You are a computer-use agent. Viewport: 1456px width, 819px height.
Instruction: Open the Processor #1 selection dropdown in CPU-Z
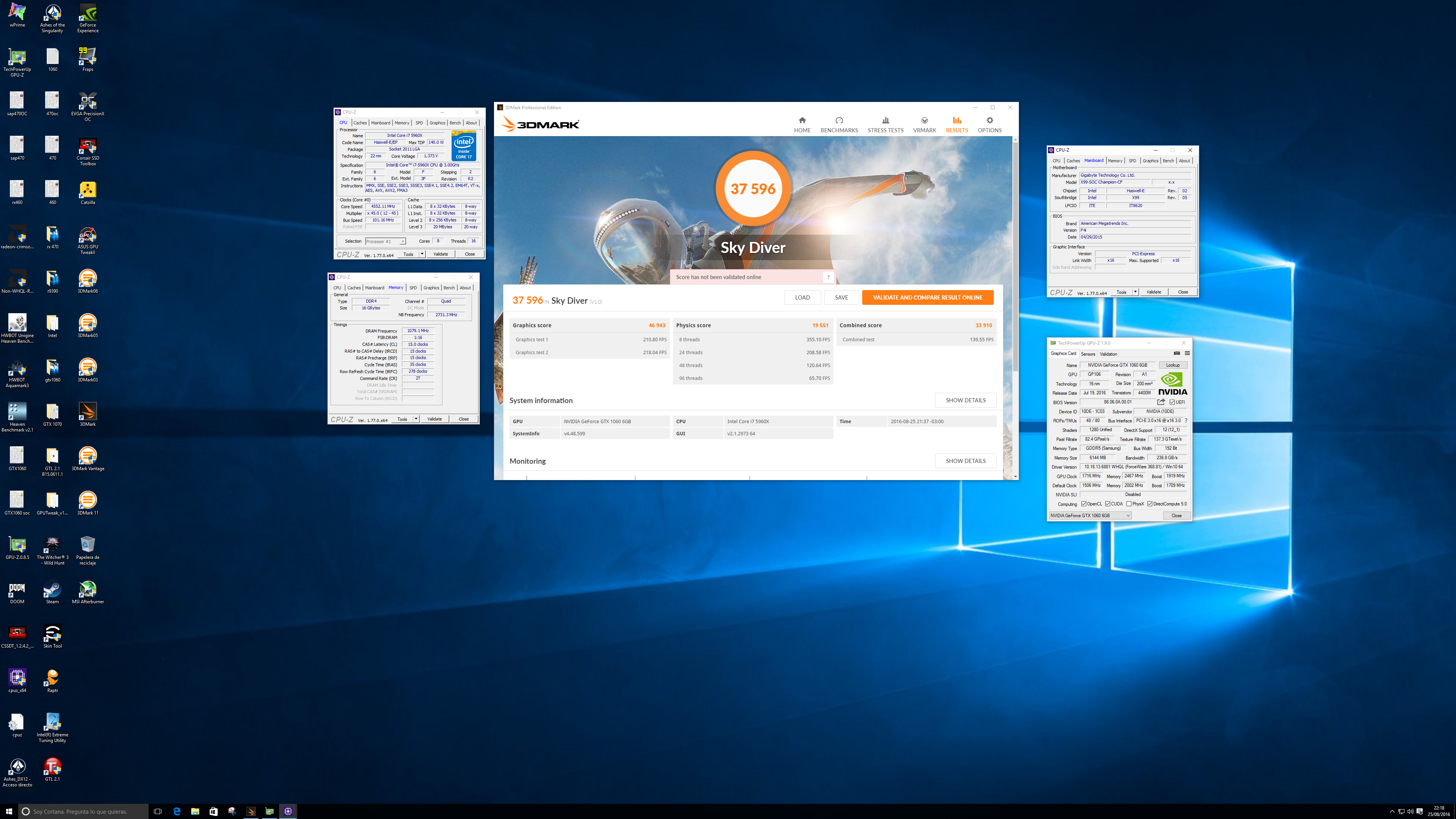point(386,242)
